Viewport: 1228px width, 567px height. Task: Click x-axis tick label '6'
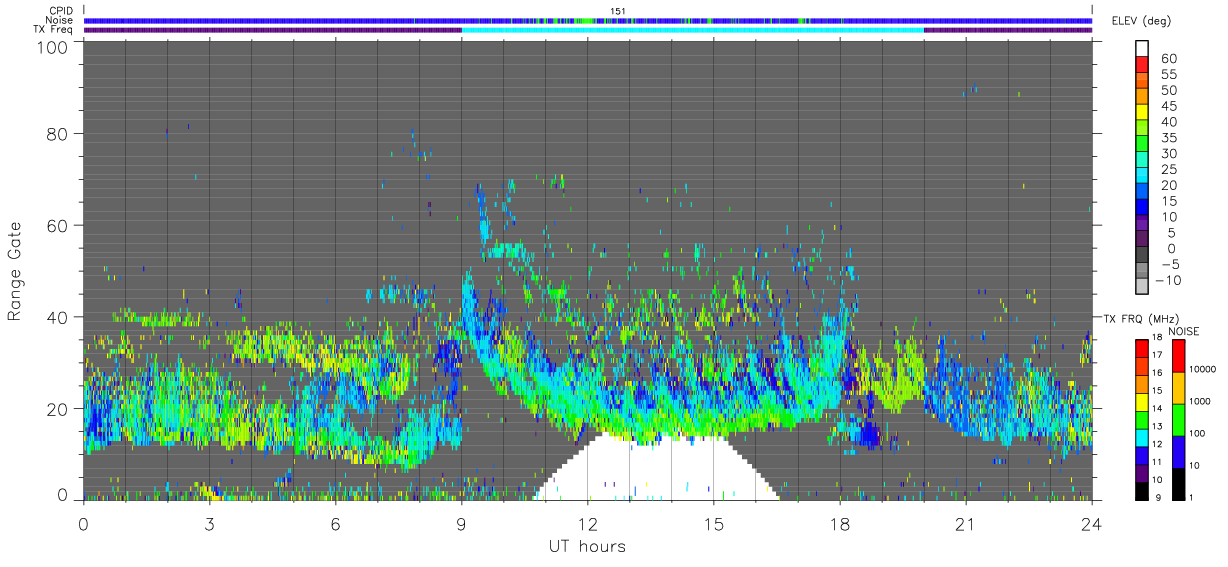click(336, 523)
